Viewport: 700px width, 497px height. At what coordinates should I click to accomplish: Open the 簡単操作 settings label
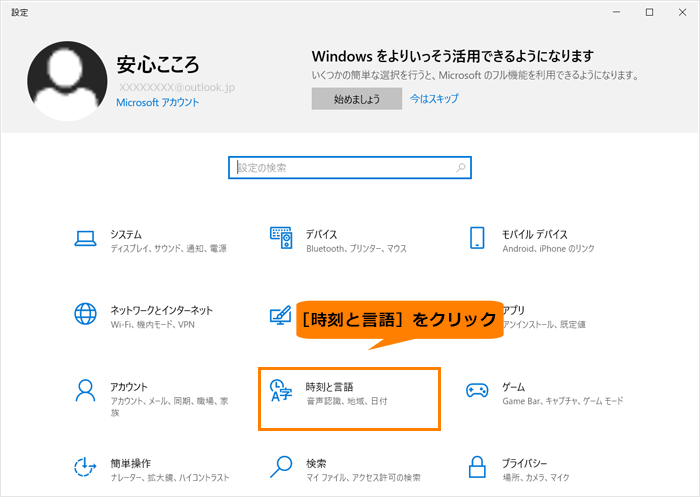tap(130, 464)
